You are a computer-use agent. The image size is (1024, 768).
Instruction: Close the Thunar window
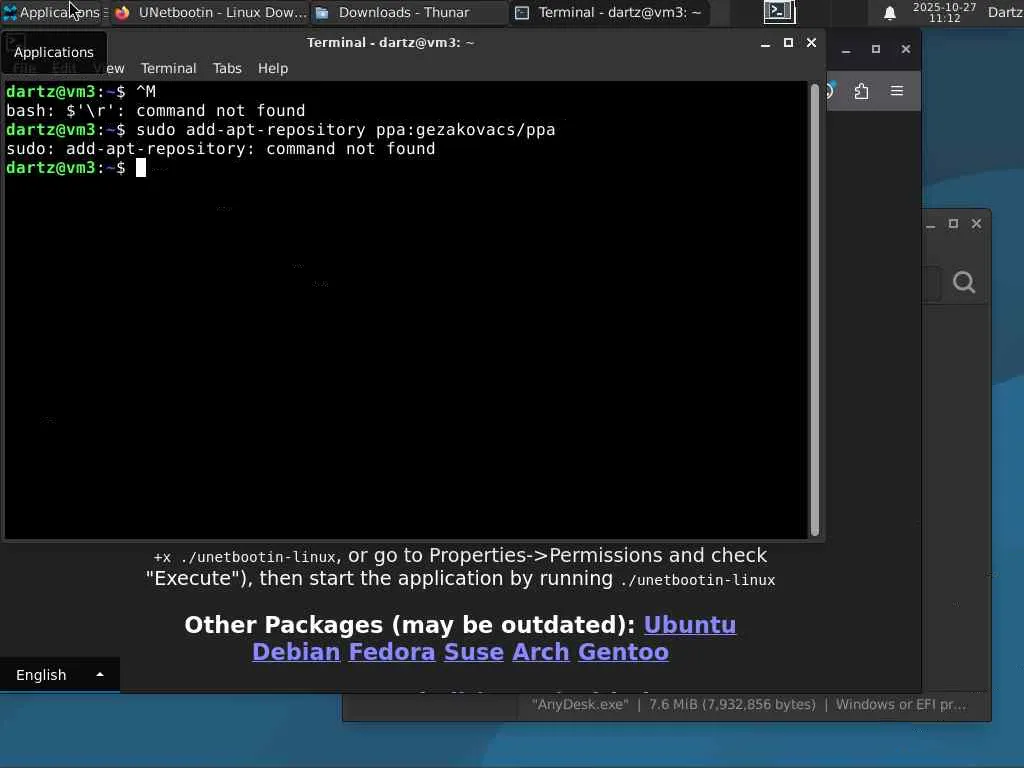point(976,223)
